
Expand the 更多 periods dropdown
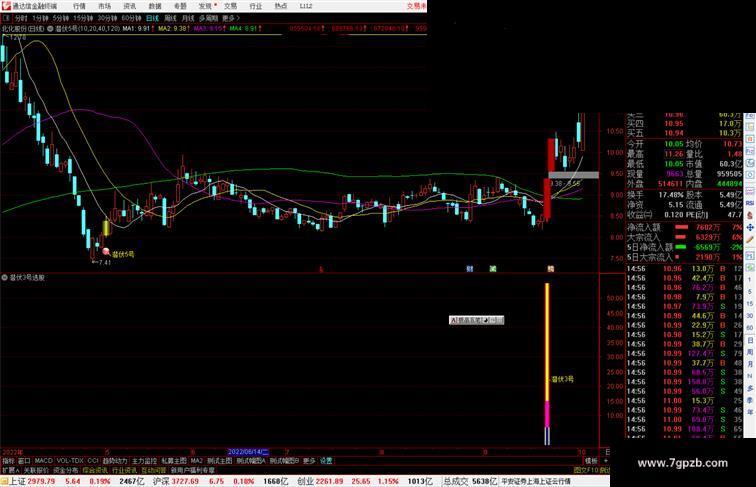[230, 18]
